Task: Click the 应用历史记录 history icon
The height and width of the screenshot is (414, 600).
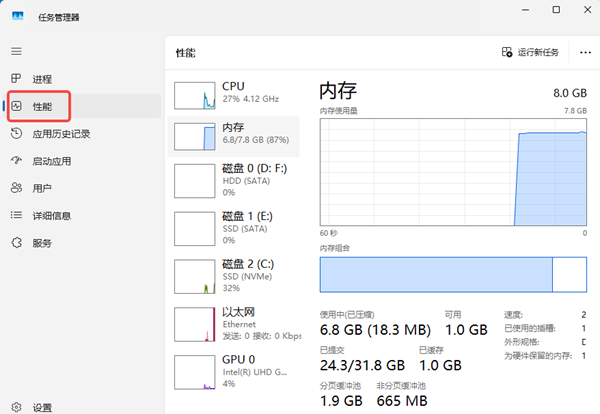Action: click(16, 133)
